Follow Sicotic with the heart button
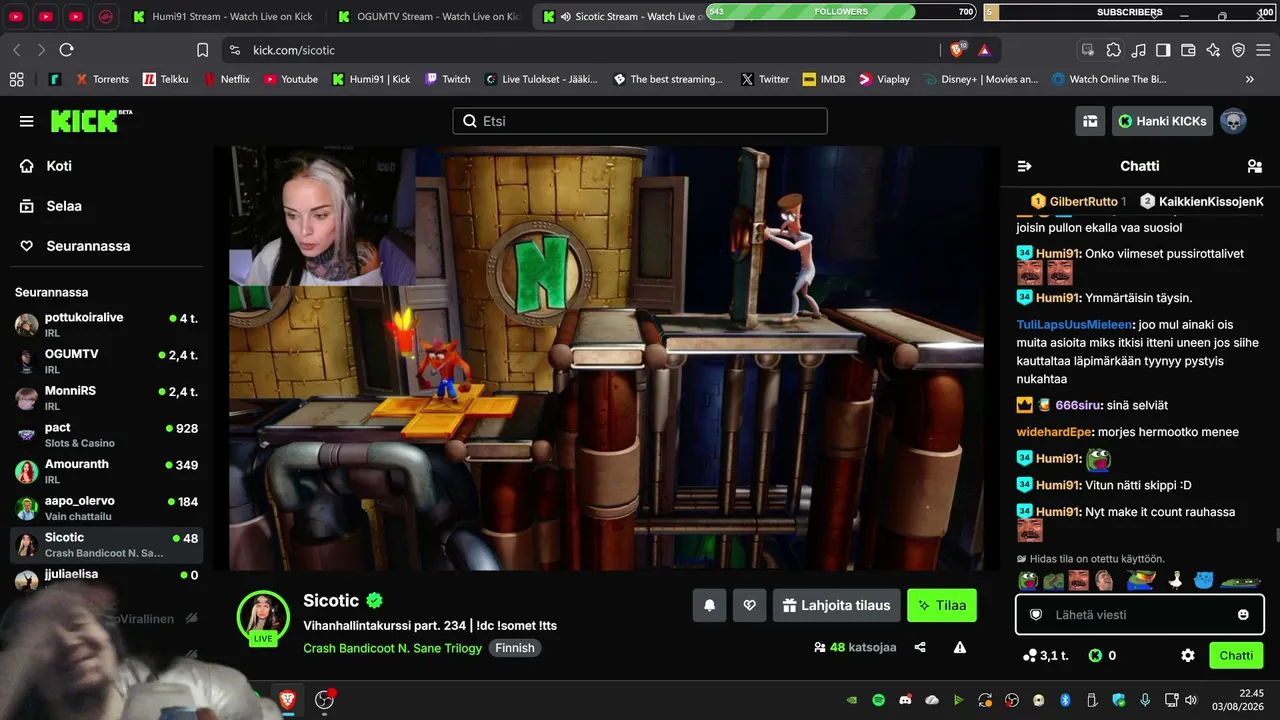1280x720 pixels. (749, 605)
